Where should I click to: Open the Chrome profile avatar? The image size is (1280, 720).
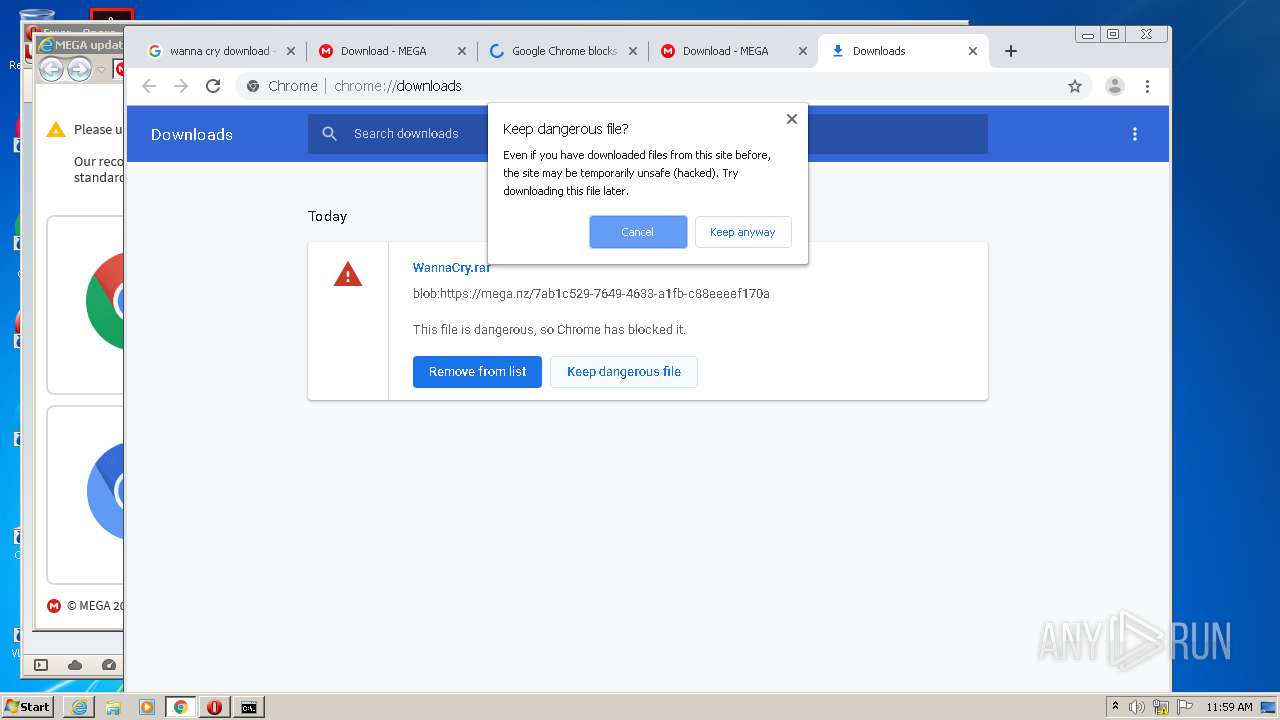[1115, 86]
